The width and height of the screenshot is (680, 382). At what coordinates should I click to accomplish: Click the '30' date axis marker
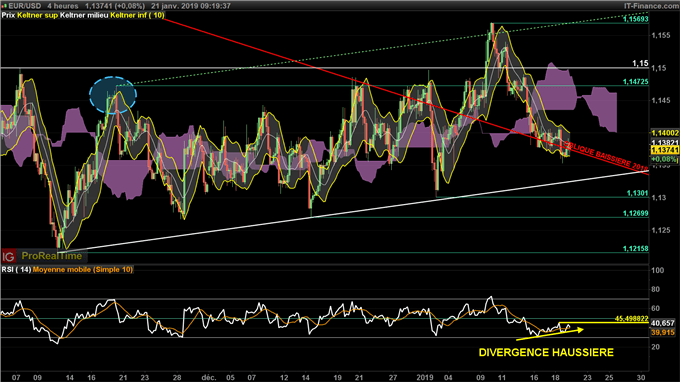pyautogui.click(x=641, y=378)
